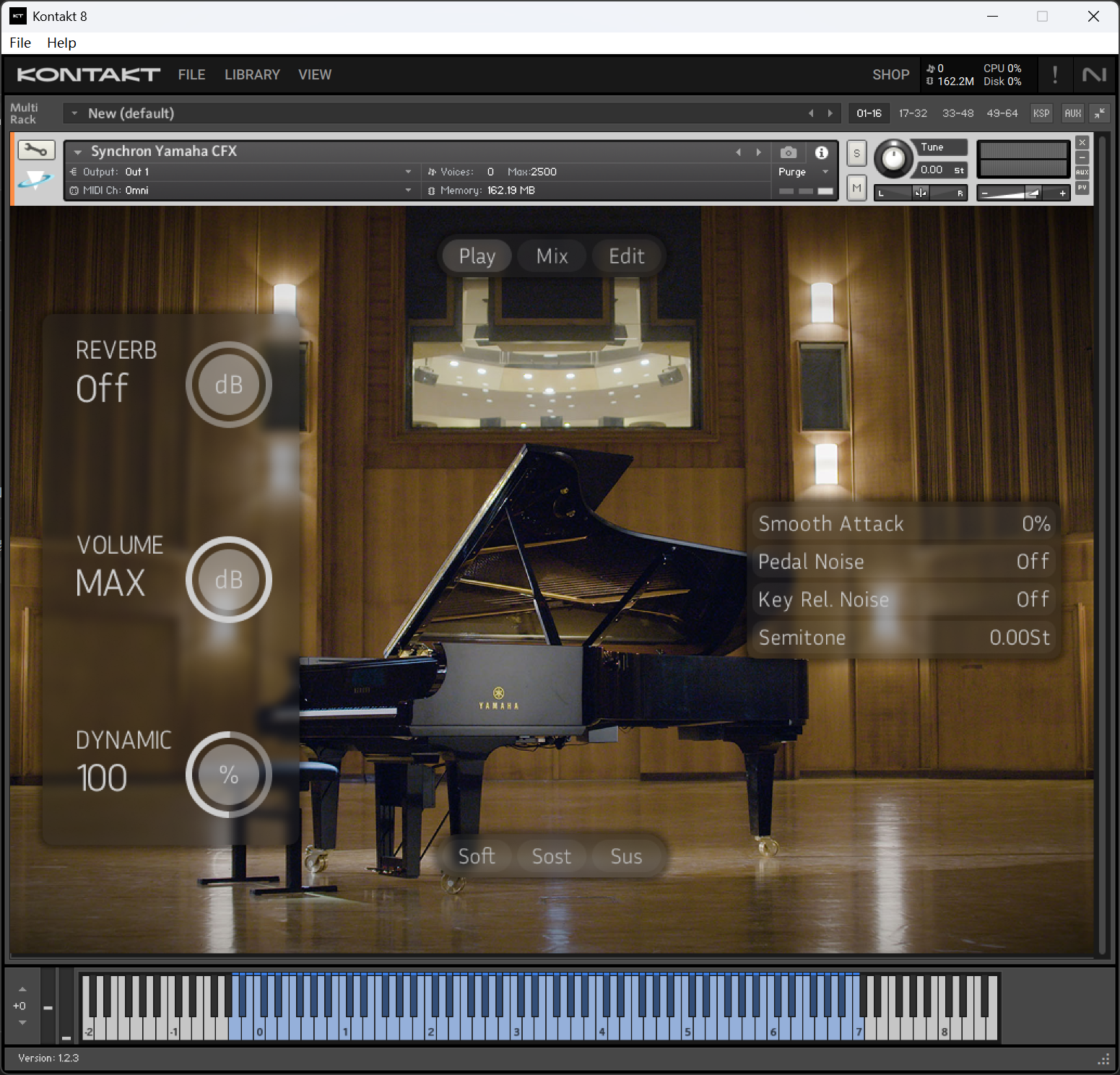Switch to the Mix tab
The height and width of the screenshot is (1075, 1120).
[x=552, y=256]
